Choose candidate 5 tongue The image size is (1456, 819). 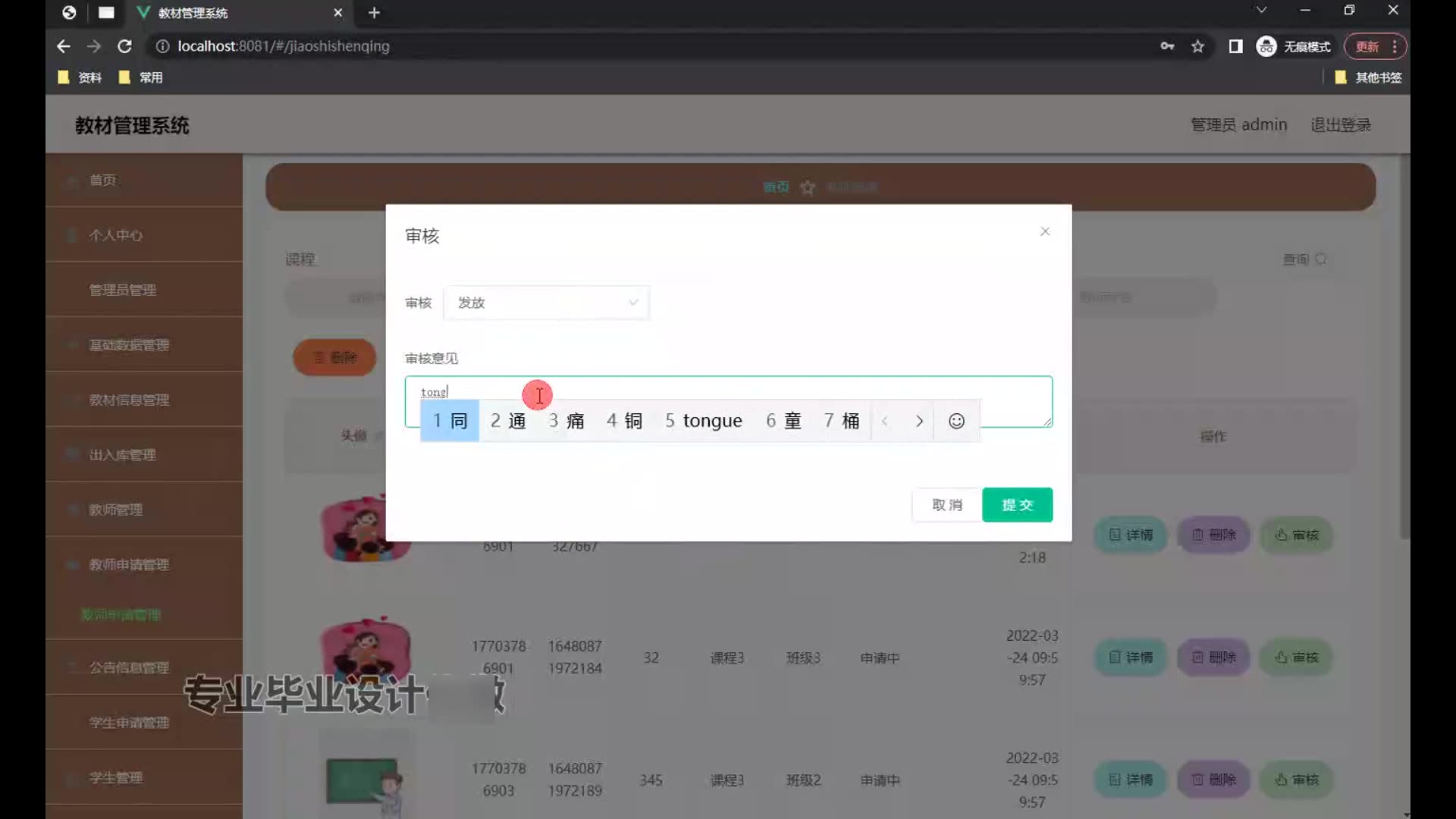coord(703,421)
